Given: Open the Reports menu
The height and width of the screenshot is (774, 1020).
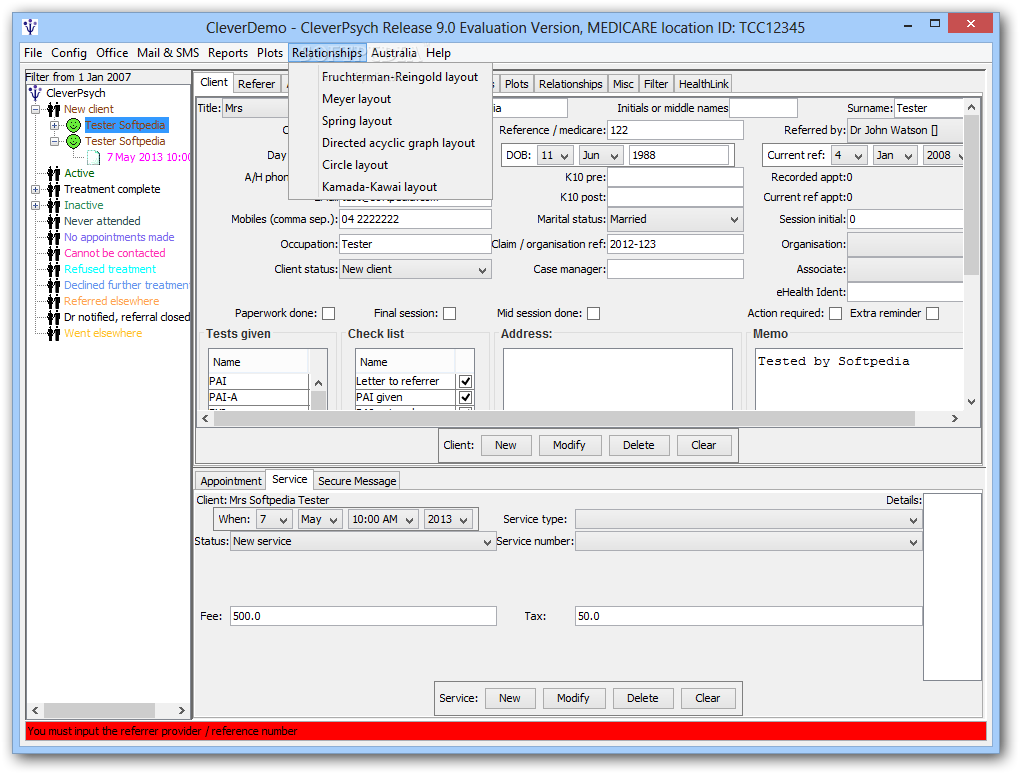Looking at the screenshot, I should click(228, 53).
